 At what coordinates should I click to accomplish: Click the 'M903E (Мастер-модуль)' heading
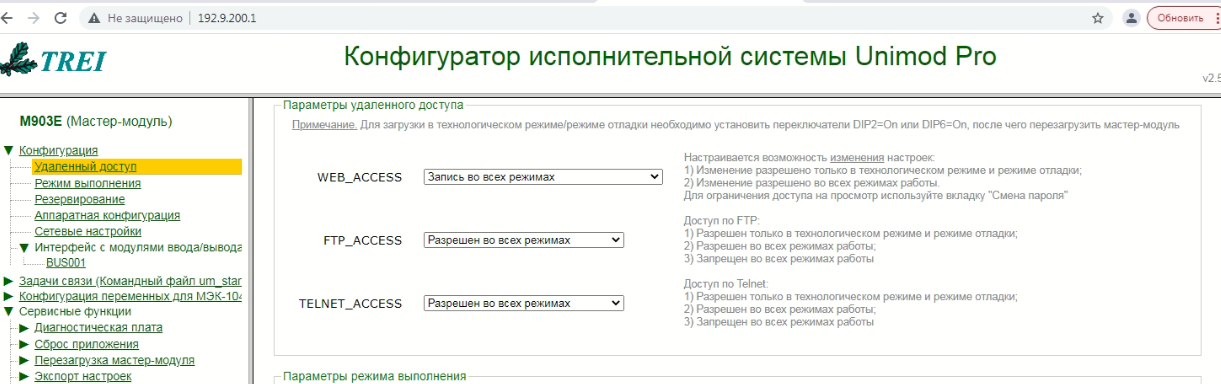pyautogui.click(x=96, y=121)
